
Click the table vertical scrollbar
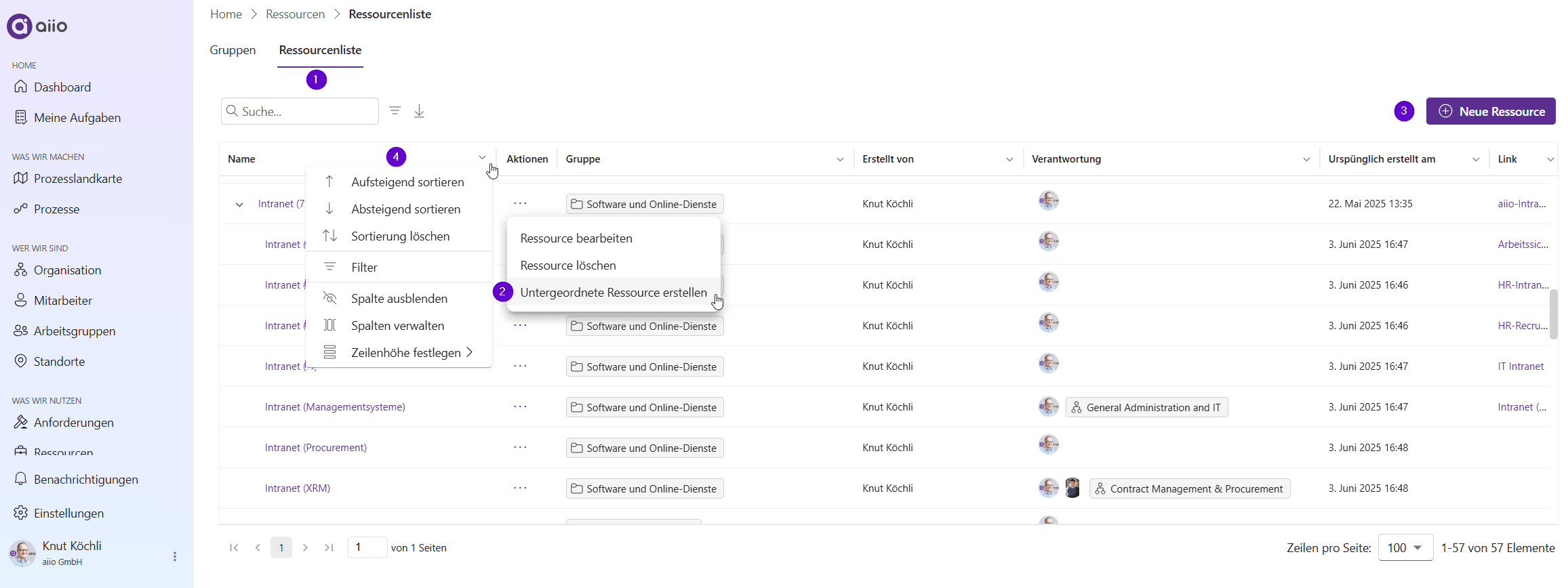click(x=1554, y=314)
